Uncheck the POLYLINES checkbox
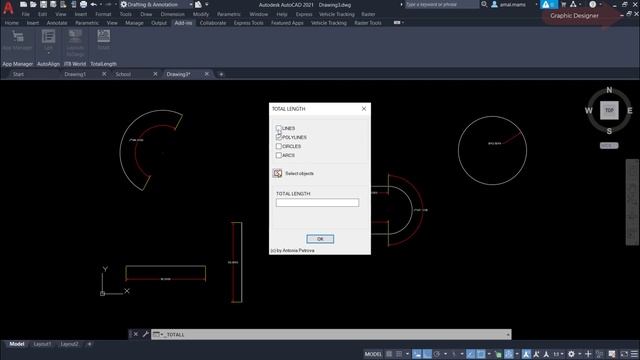640x360 pixels. [x=278, y=137]
